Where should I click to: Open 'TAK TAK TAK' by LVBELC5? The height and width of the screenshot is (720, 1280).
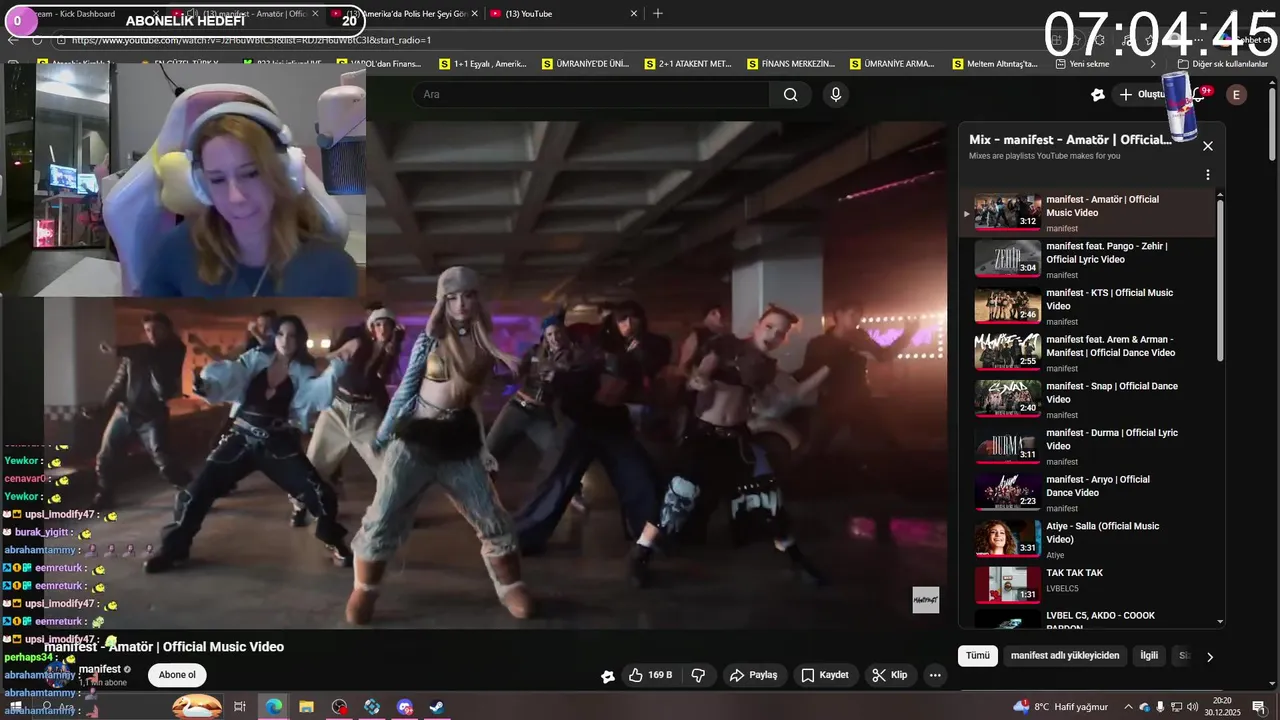tap(1090, 585)
